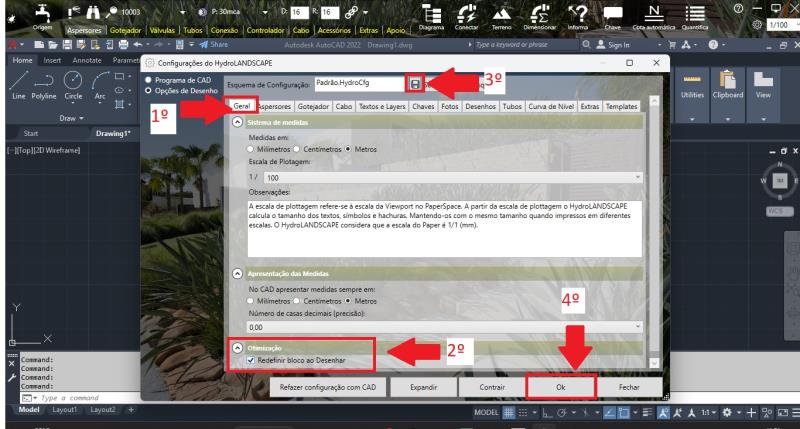800x429 pixels.
Task: Open Curva de Nível tab
Action: coord(551,107)
